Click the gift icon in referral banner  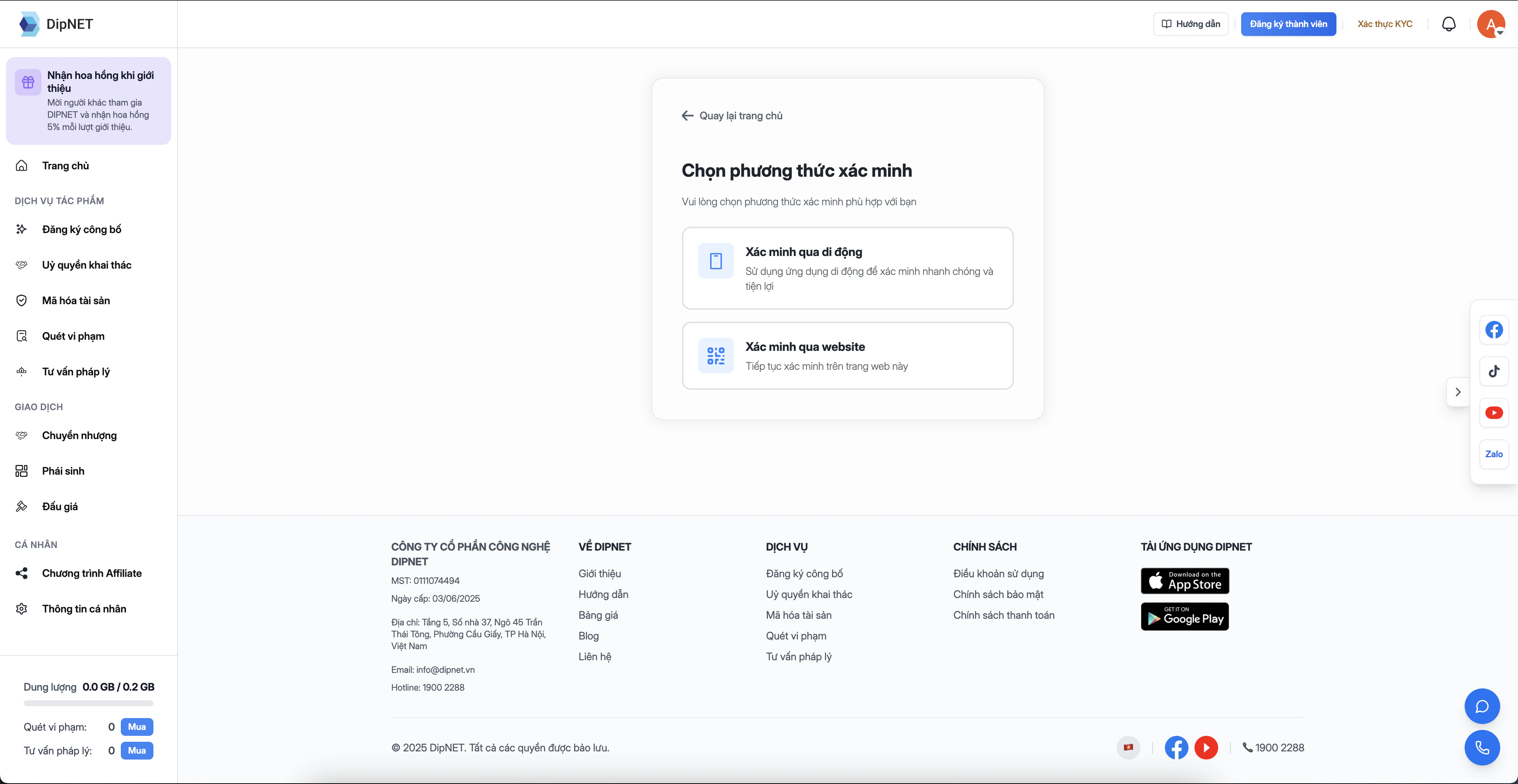click(x=28, y=82)
